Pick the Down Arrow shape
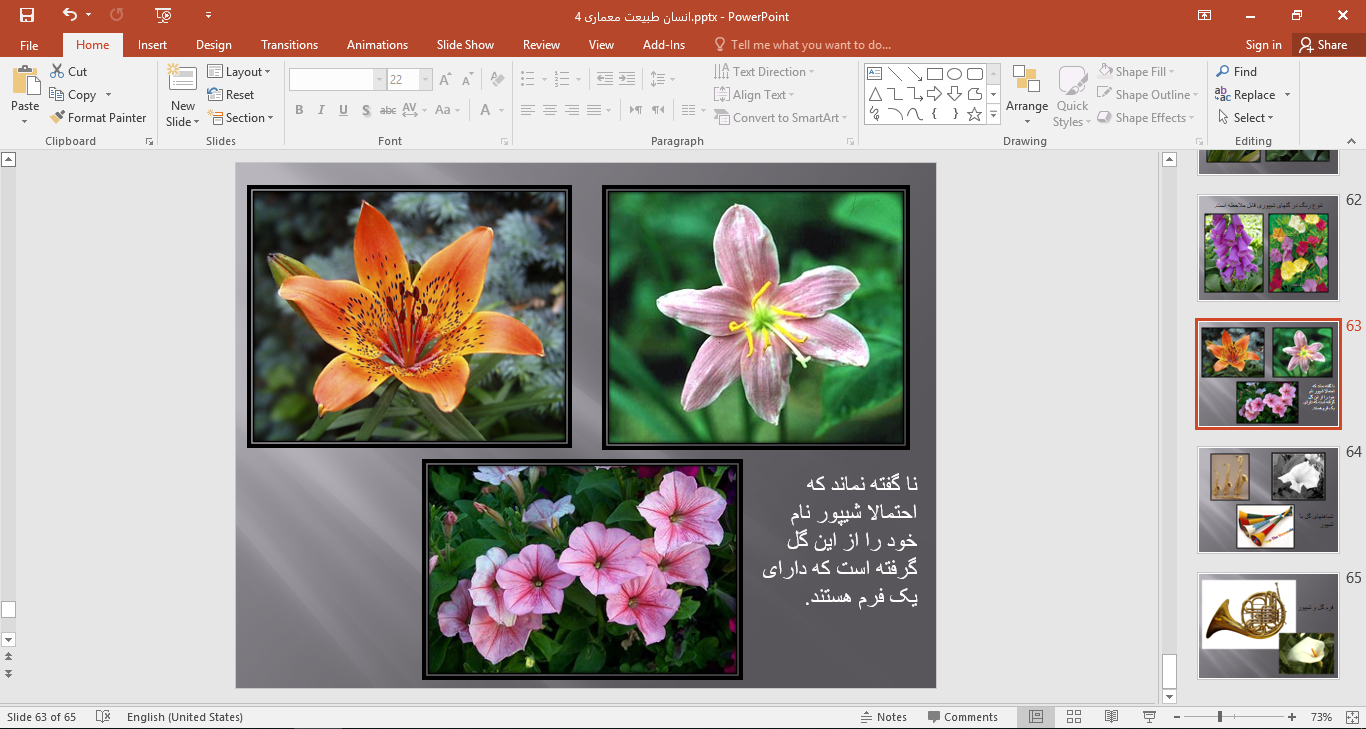 point(954,94)
